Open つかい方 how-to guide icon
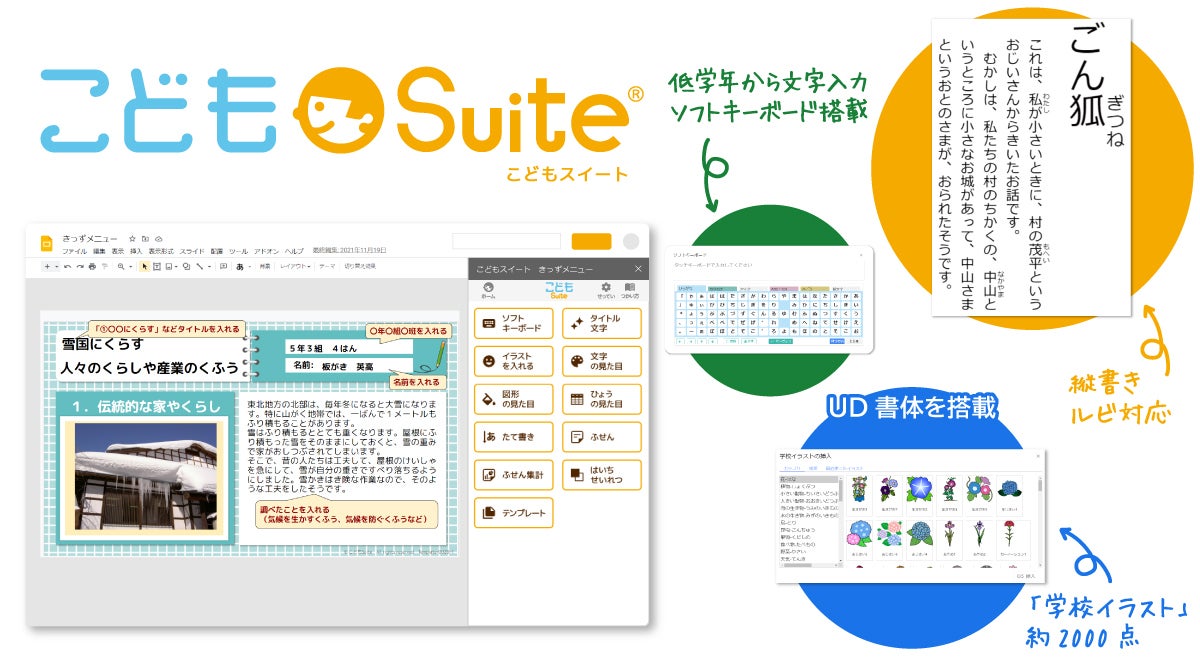This screenshot has height=660, width=1200. coord(629,290)
